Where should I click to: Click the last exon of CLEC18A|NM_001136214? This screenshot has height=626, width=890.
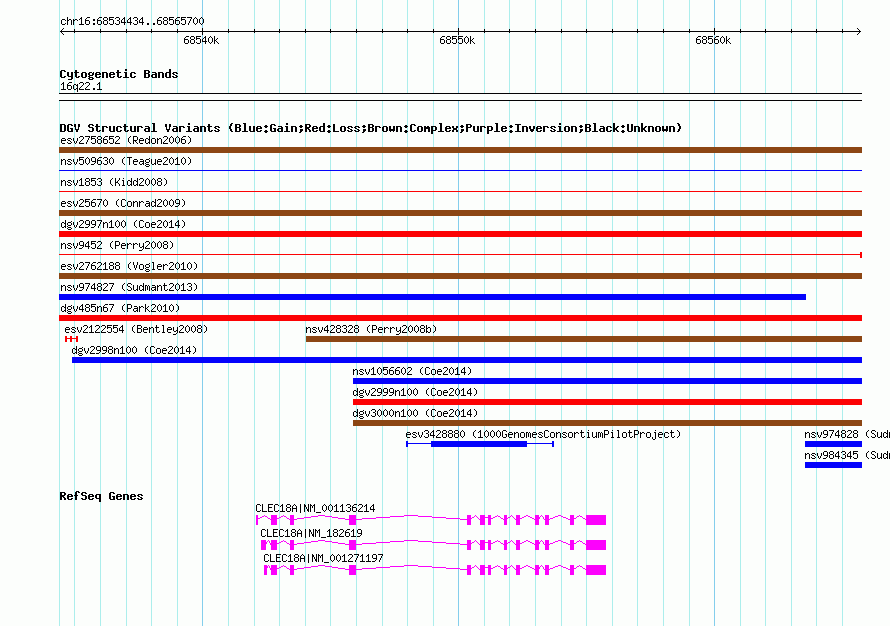click(596, 520)
